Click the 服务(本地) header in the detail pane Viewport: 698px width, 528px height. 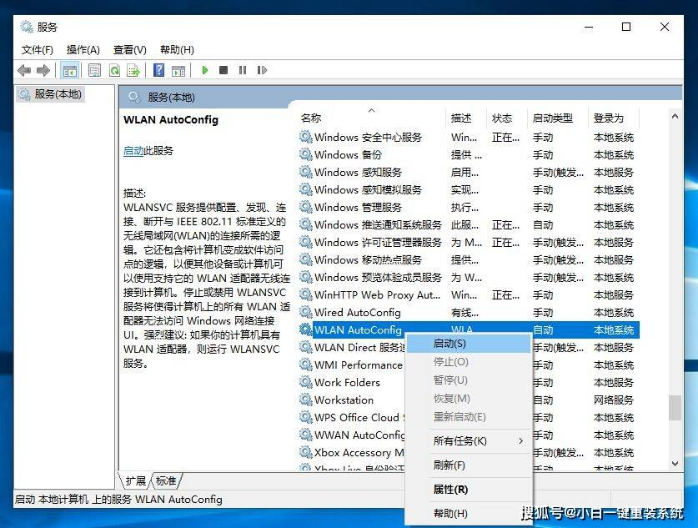(x=171, y=97)
